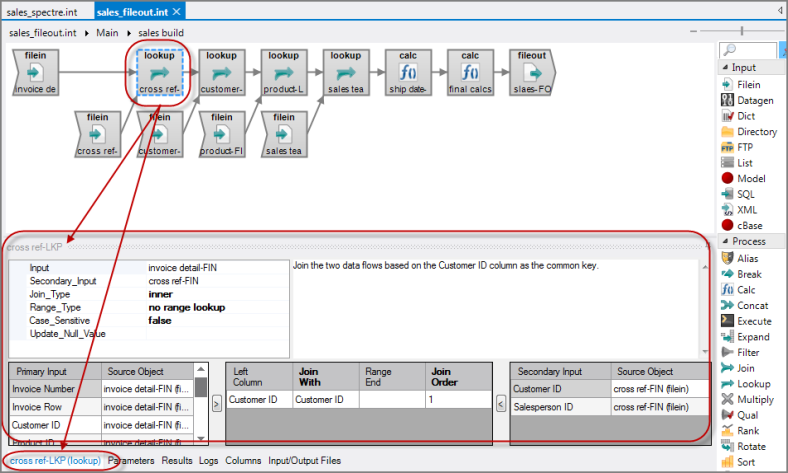Select the sales tea lookup node
The width and height of the screenshot is (788, 473).
[346, 72]
